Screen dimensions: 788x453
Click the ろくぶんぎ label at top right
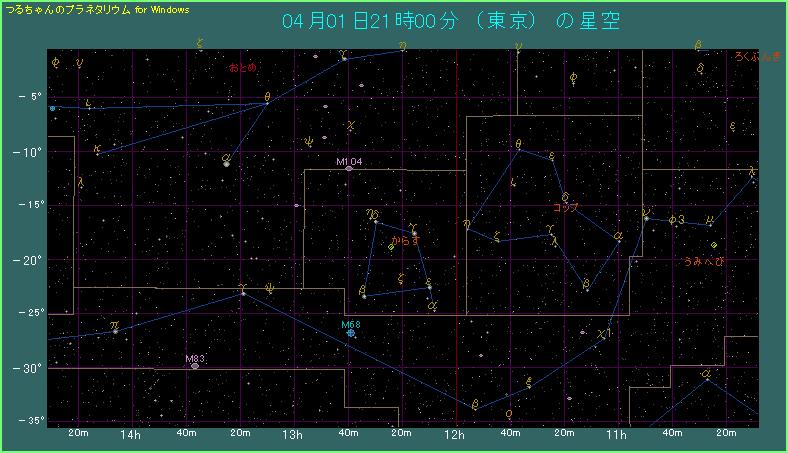(756, 57)
